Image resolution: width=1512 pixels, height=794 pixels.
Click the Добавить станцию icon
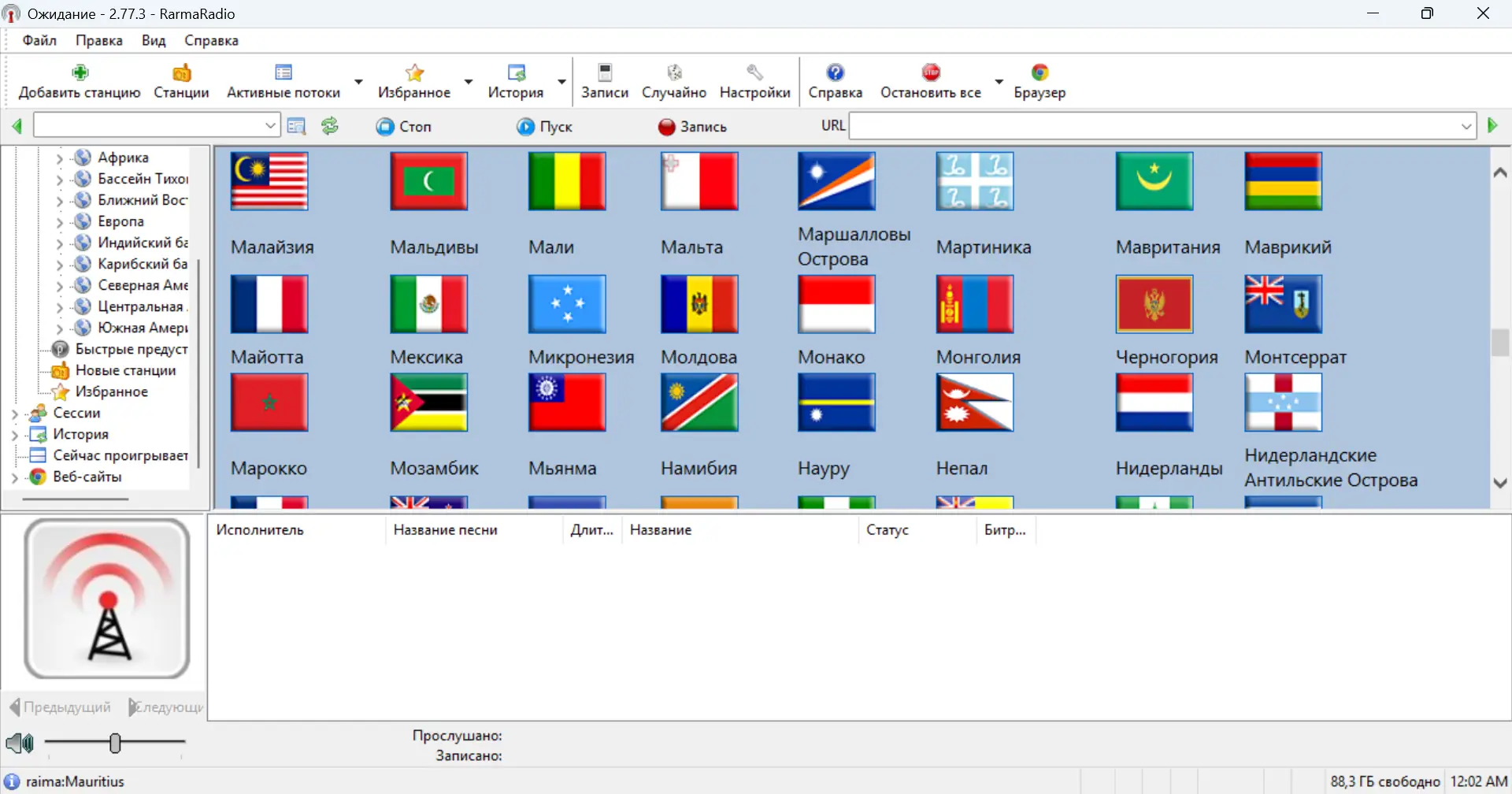click(79, 72)
